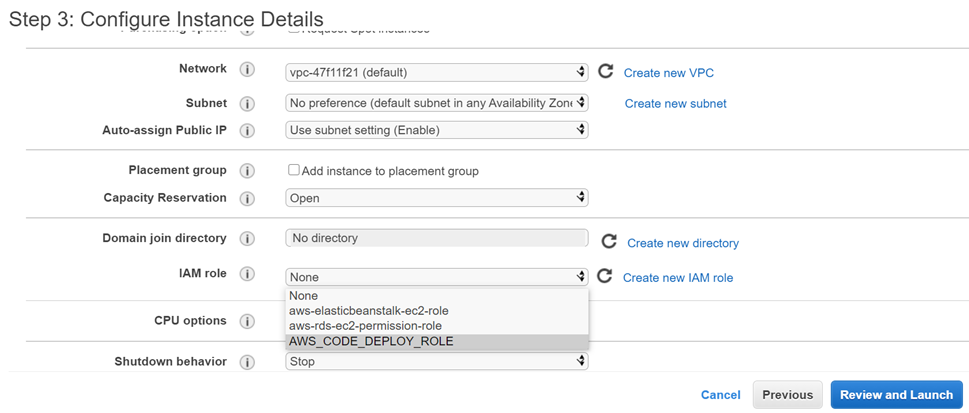This screenshot has width=969, height=413.
Task: Click the Capacity Reservation info icon
Action: (x=247, y=199)
